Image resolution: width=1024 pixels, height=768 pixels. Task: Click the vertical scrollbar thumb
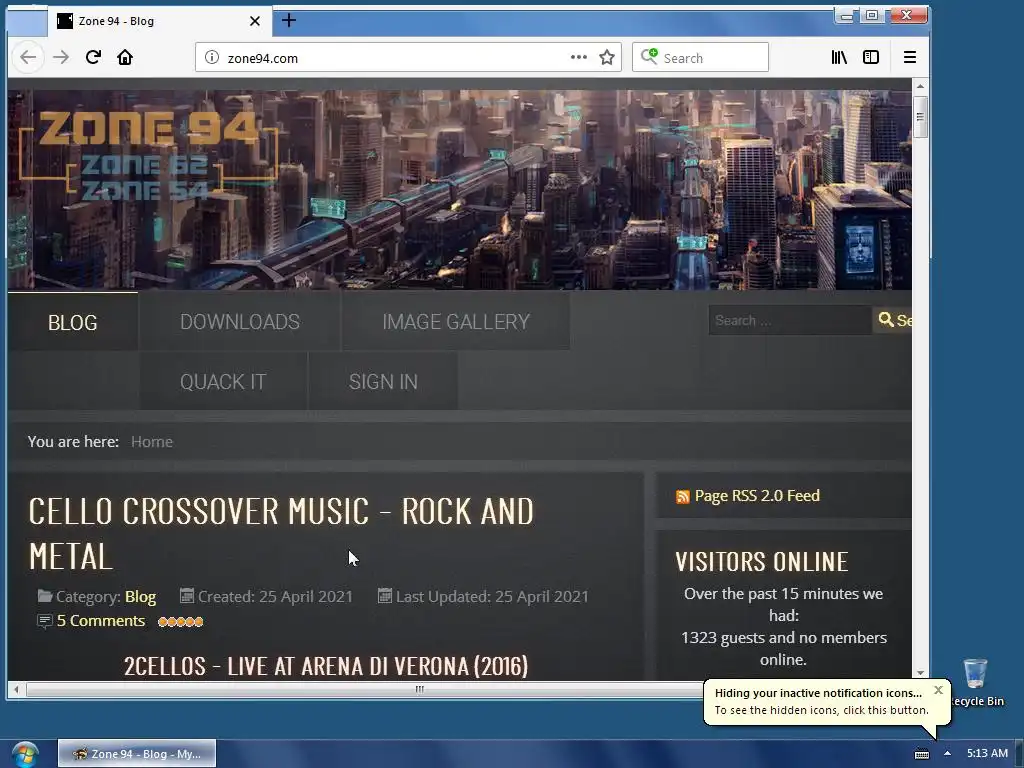[x=920, y=117]
